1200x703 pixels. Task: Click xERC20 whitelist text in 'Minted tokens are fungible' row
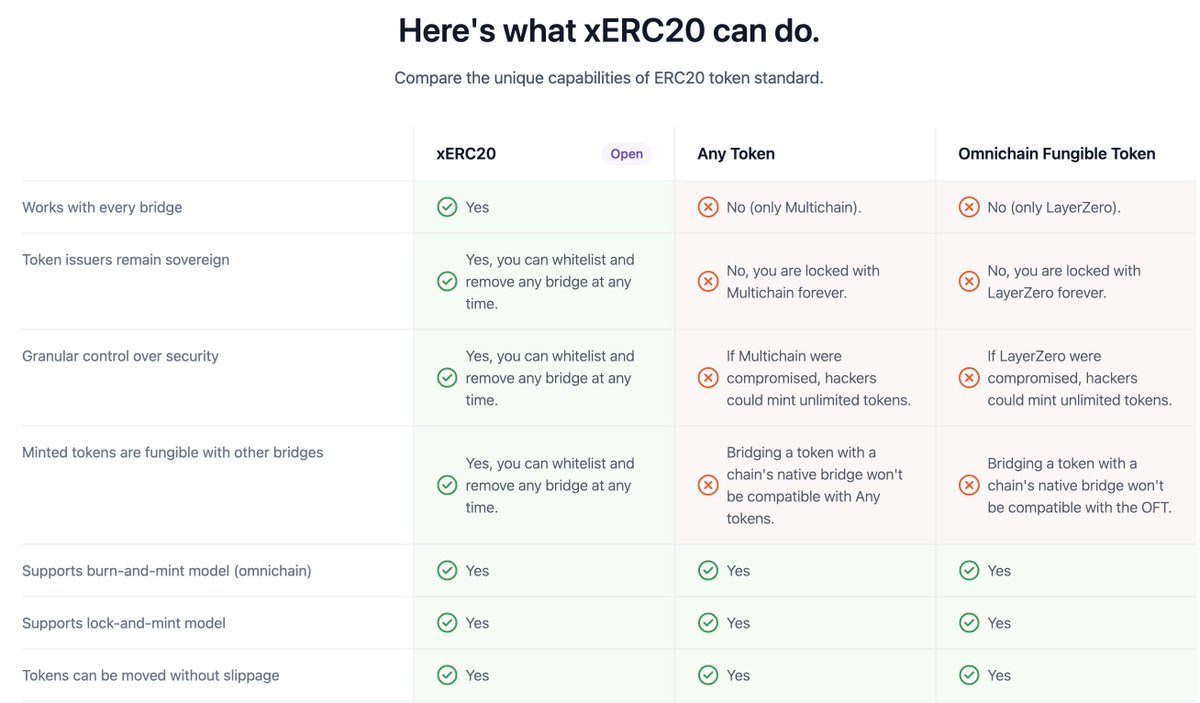tap(550, 485)
